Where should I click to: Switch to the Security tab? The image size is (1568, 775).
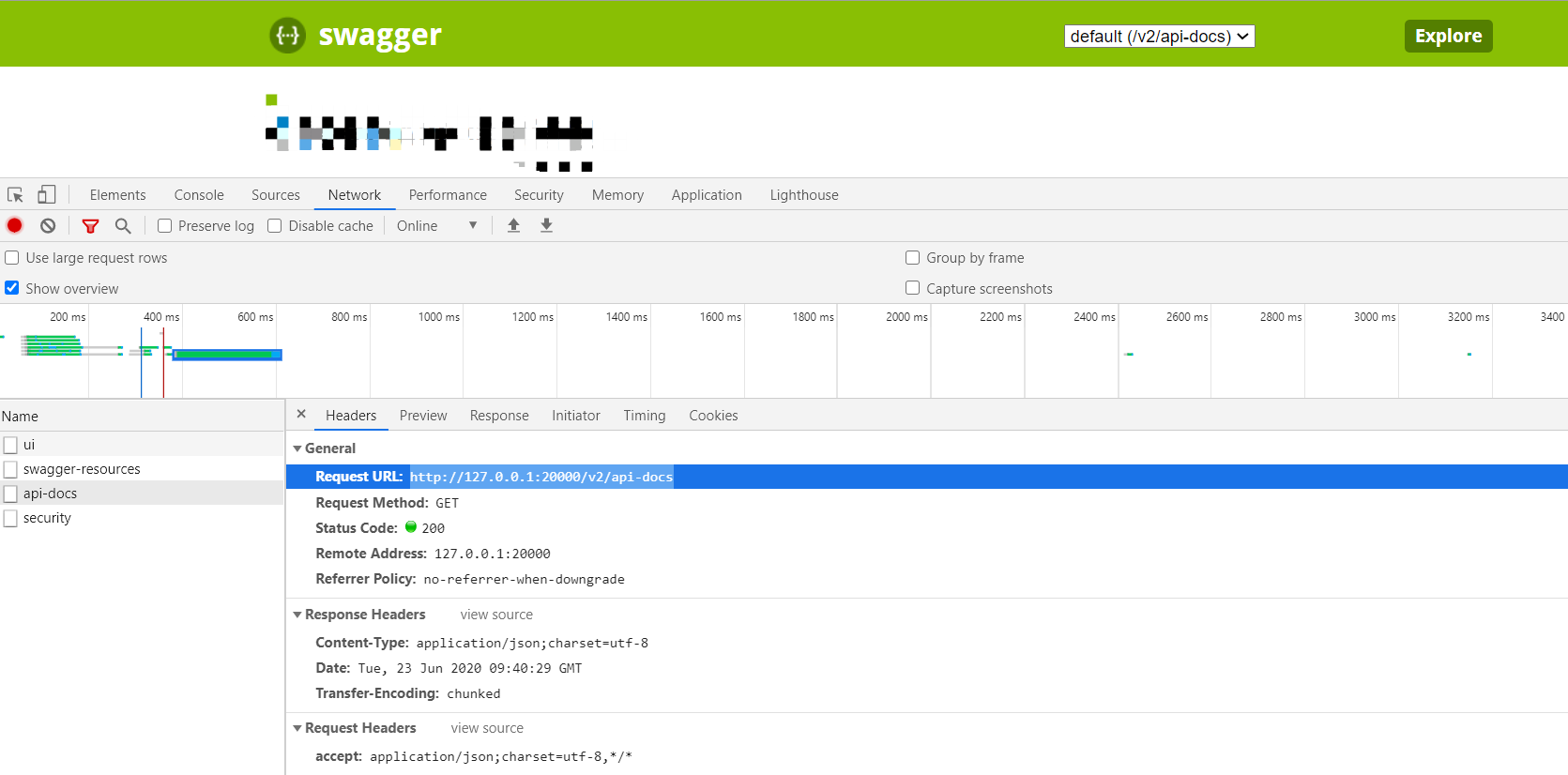(539, 195)
